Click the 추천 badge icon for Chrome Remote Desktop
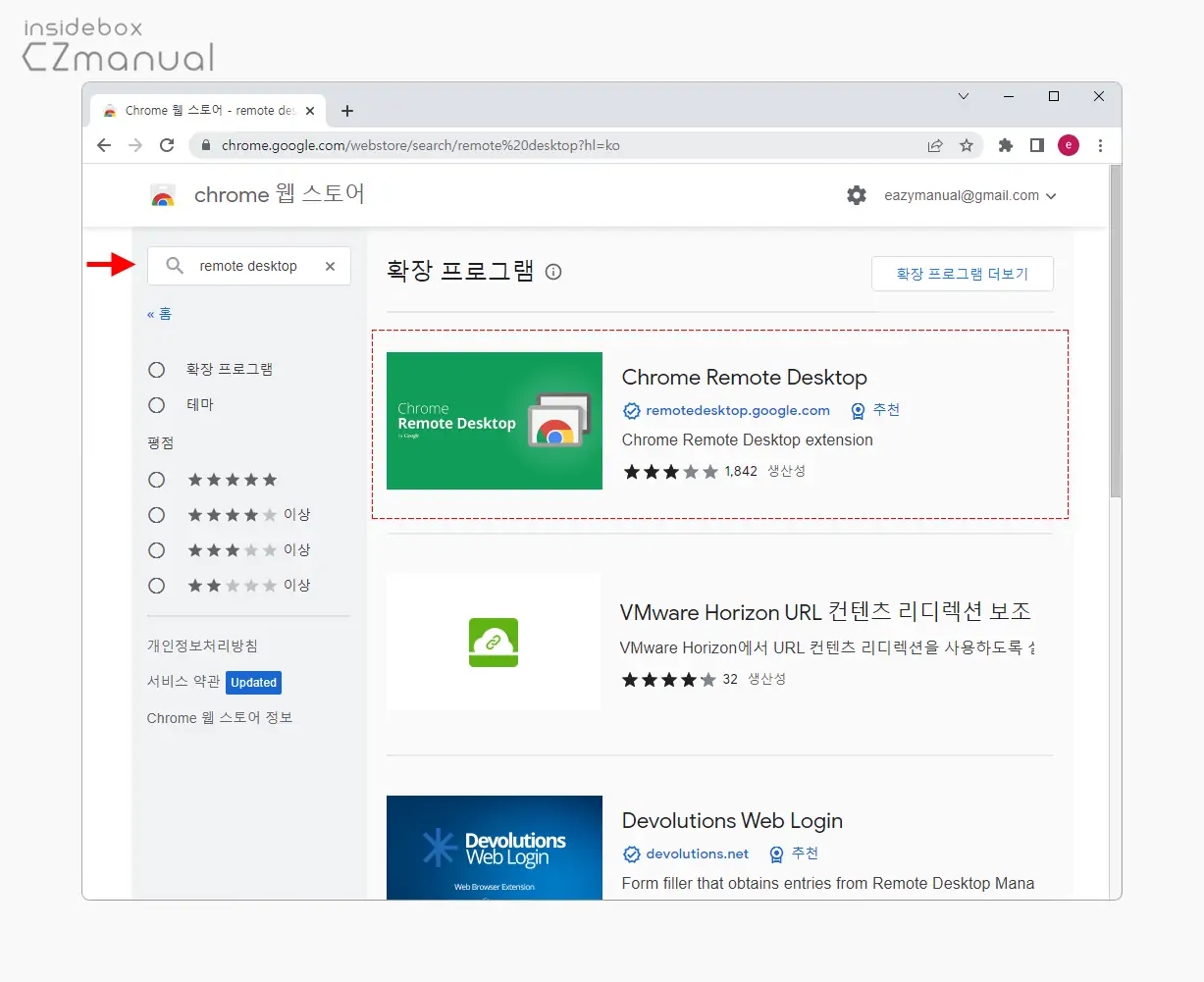1204x982 pixels. pos(859,411)
